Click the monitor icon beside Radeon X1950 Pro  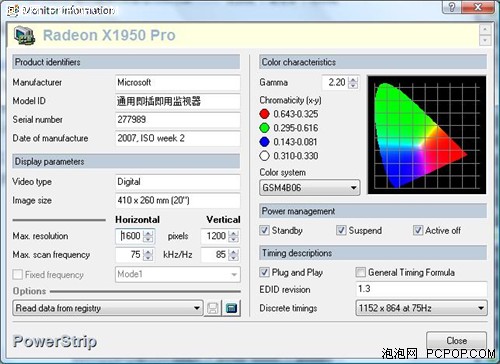[x=24, y=35]
